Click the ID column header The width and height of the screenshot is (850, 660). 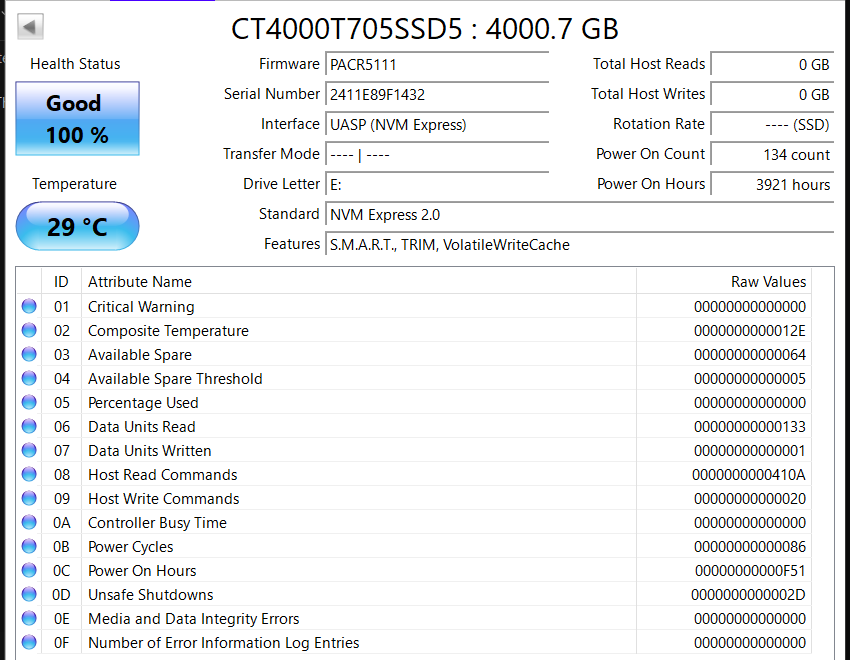pos(61,282)
